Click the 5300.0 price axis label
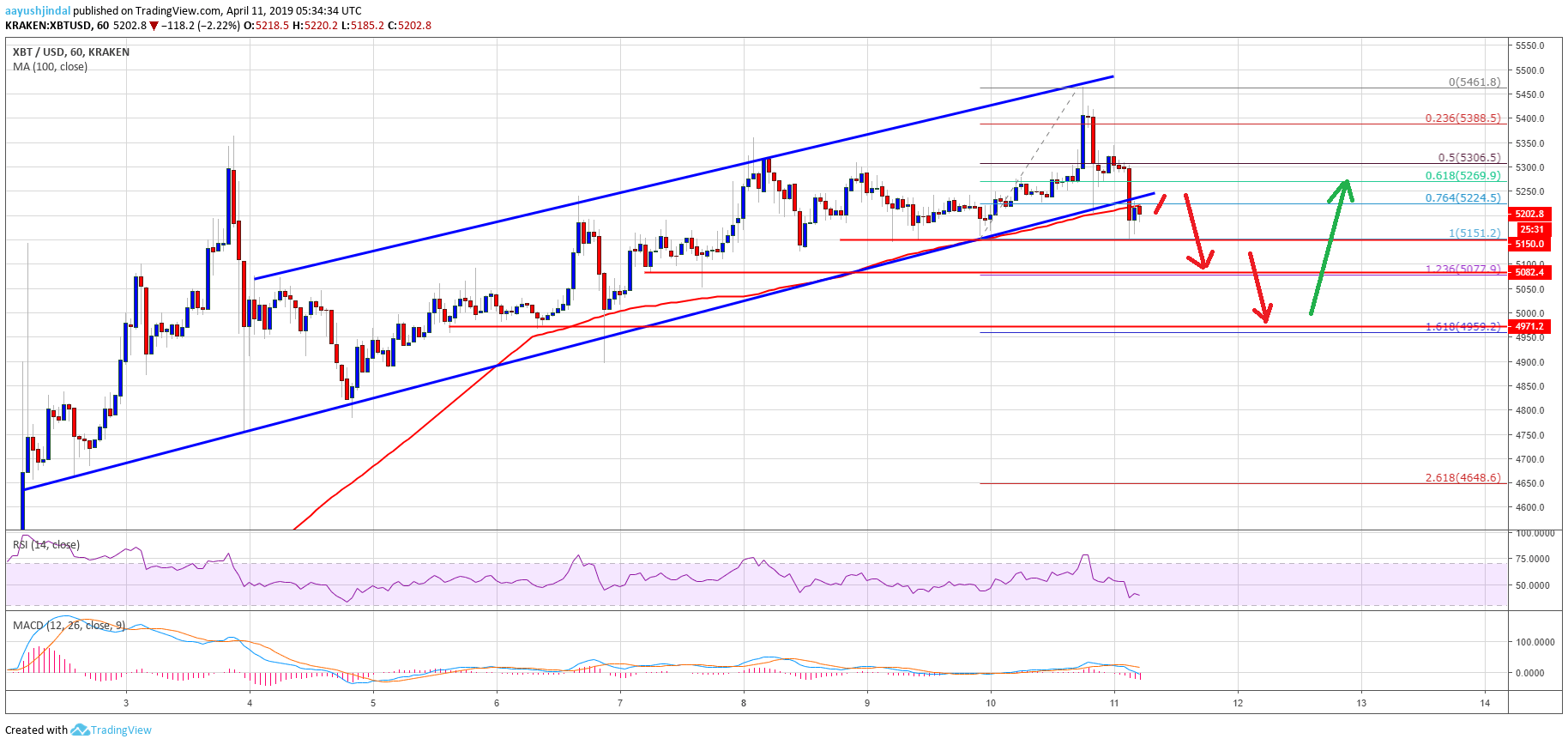The image size is (1568, 745). pos(1529,168)
